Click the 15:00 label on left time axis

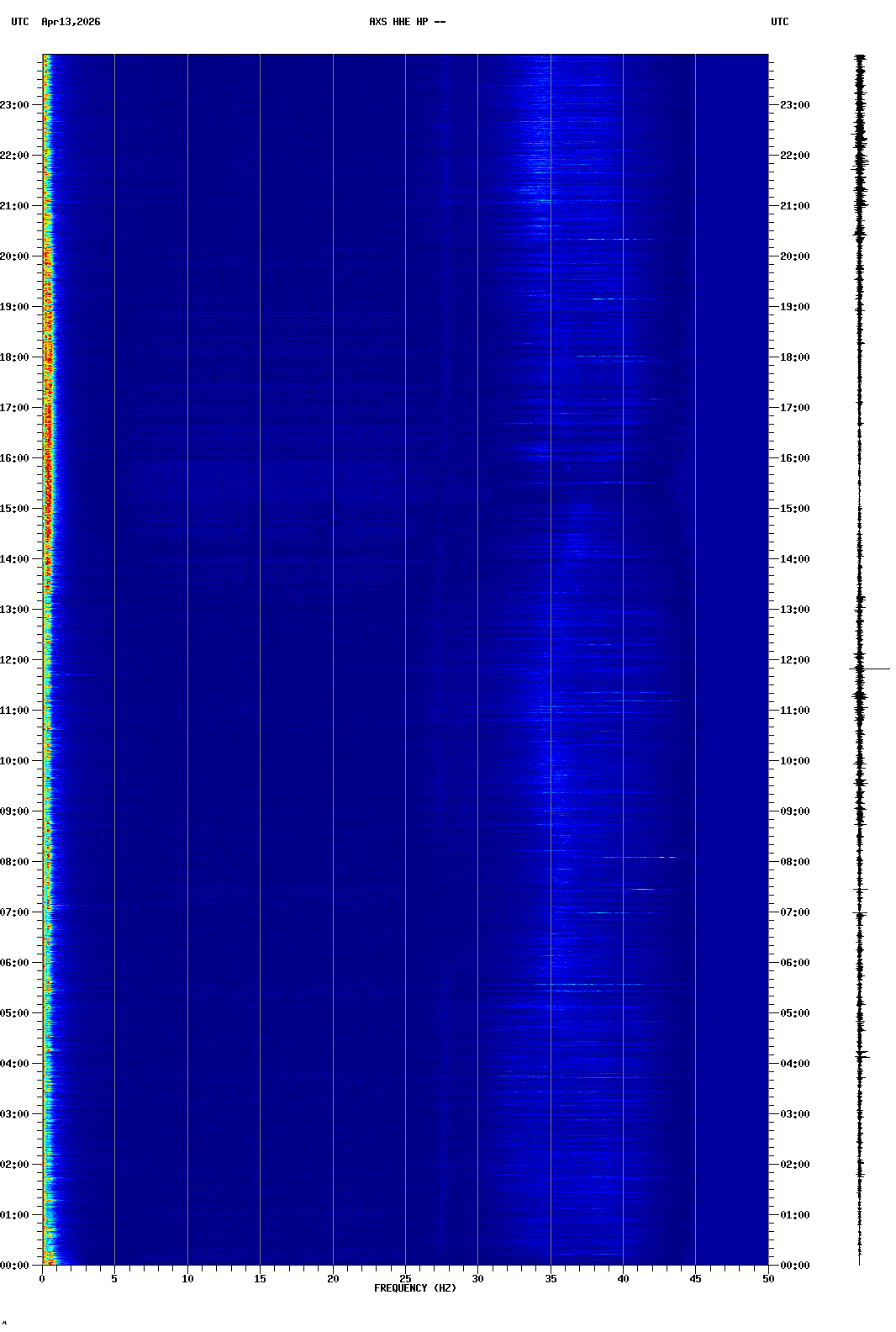(x=15, y=509)
